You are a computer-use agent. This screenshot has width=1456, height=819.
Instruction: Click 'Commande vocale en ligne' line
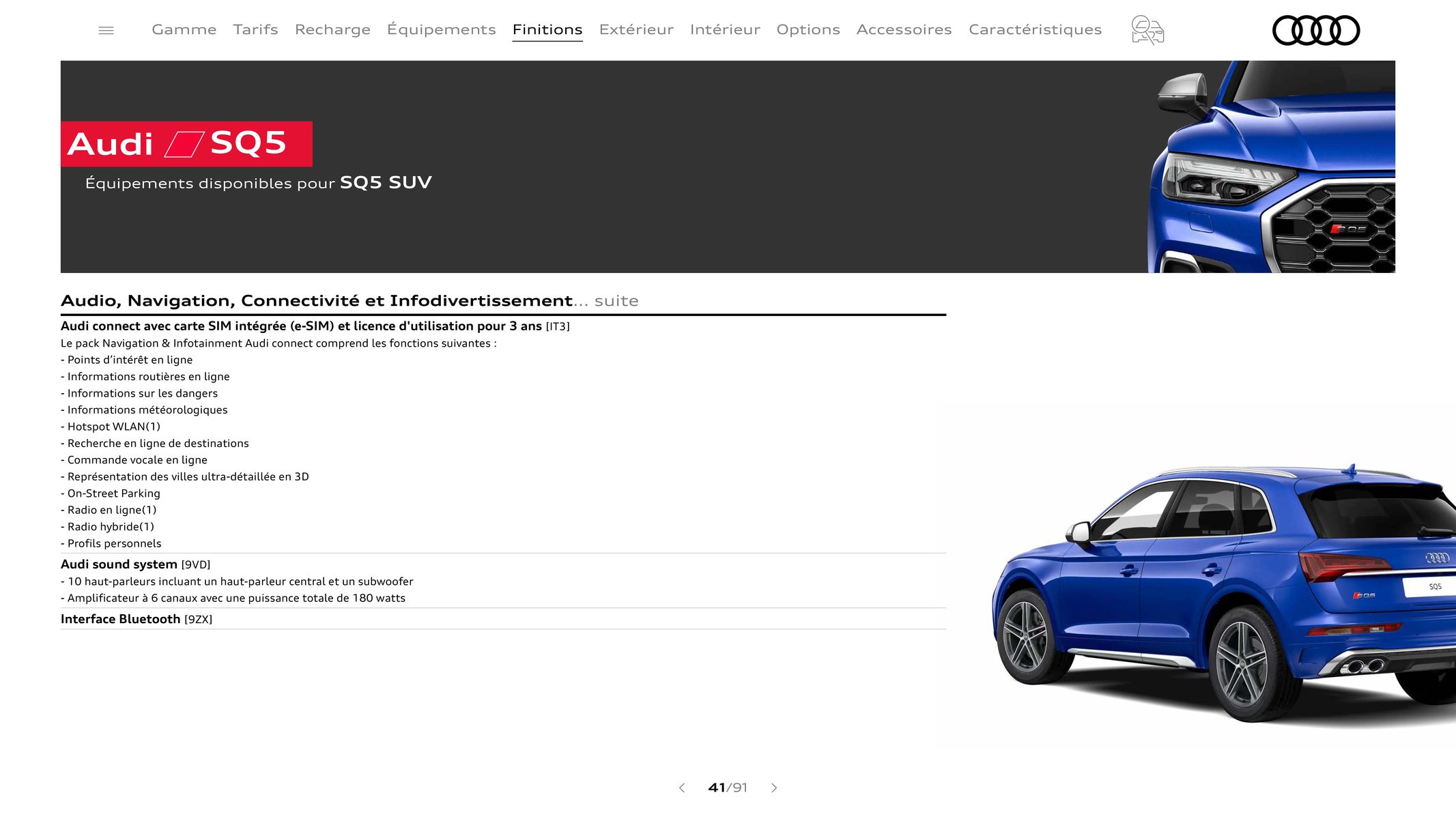pos(134,460)
